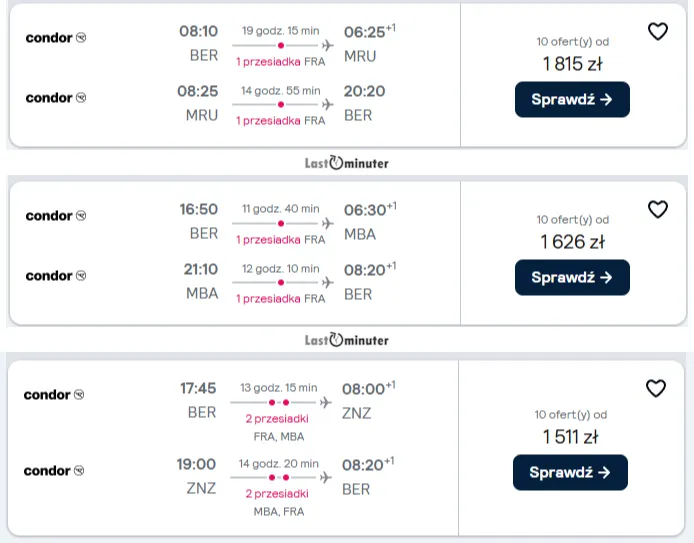This screenshot has height=543, width=694.
Task: Favorite the 1 626 zł Mombasa offer
Action: (x=657, y=210)
